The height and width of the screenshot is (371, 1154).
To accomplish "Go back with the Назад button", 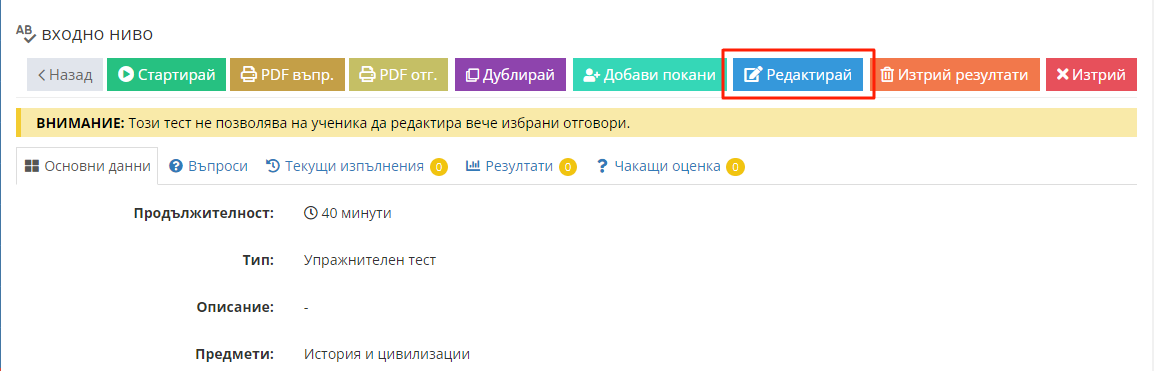I will pyautogui.click(x=64, y=74).
